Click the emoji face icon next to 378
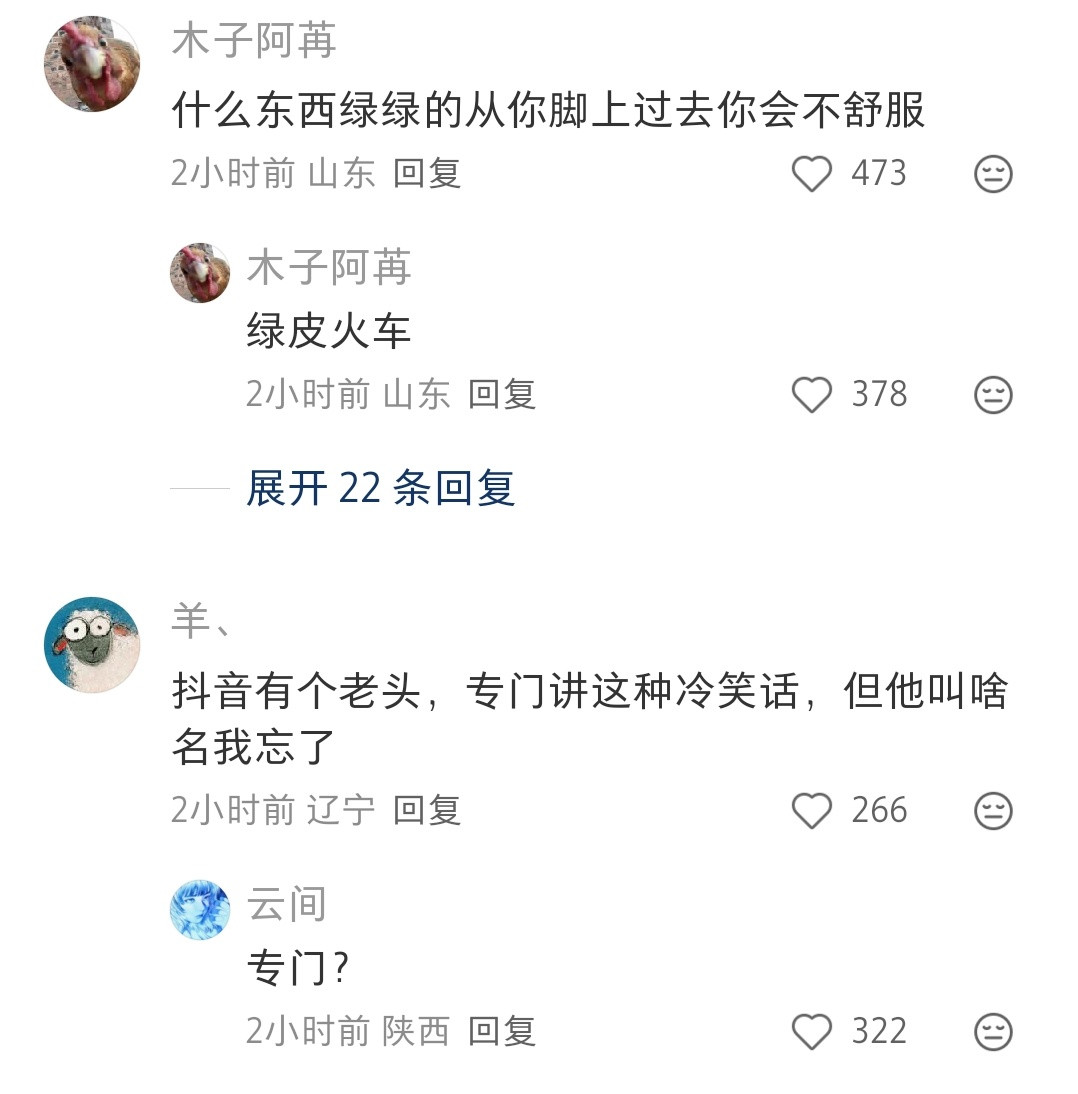This screenshot has height=1094, width=1078. pyautogui.click(x=991, y=394)
